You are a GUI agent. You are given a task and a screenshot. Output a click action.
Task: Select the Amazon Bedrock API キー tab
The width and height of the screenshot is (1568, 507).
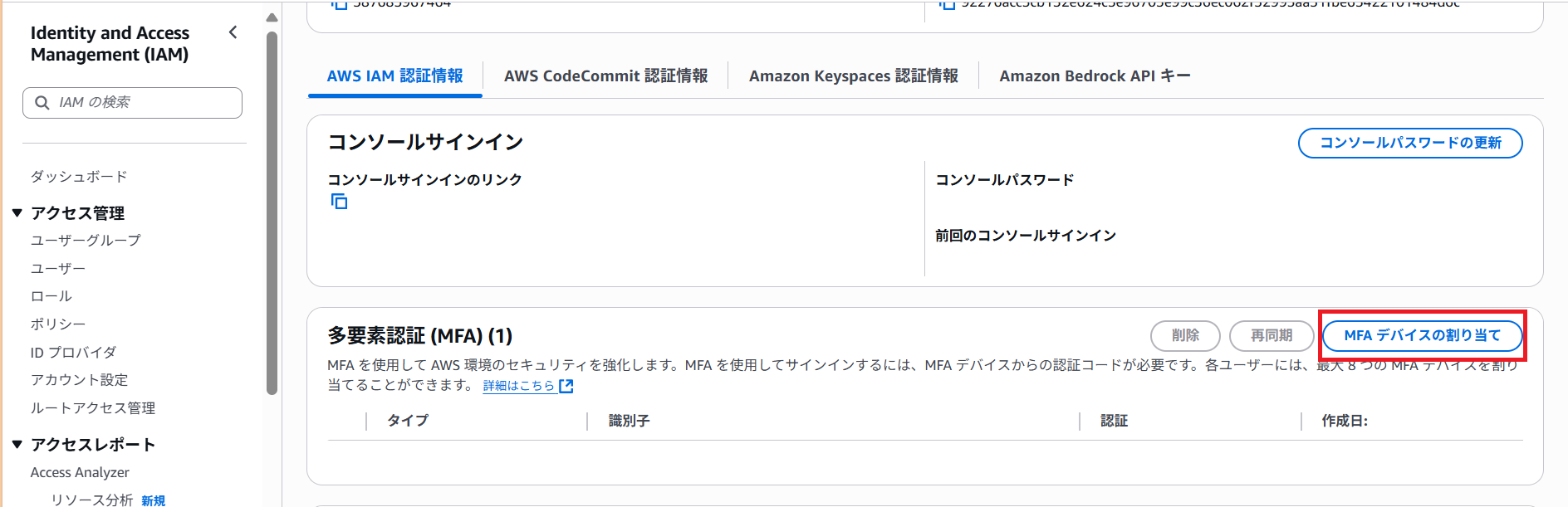(1095, 76)
